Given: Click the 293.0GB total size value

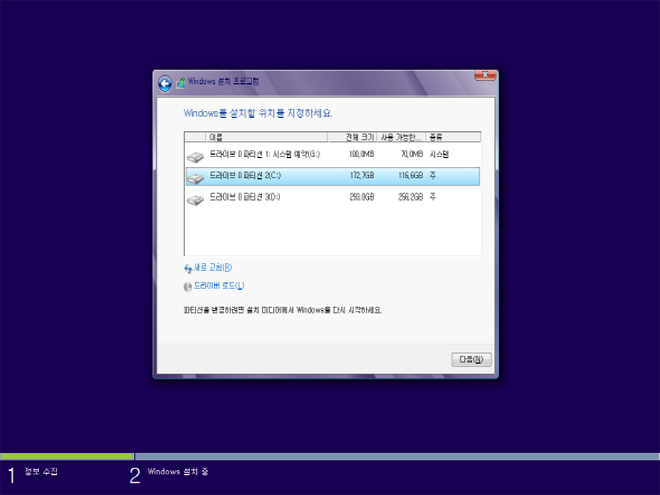Looking at the screenshot, I should [x=362, y=197].
